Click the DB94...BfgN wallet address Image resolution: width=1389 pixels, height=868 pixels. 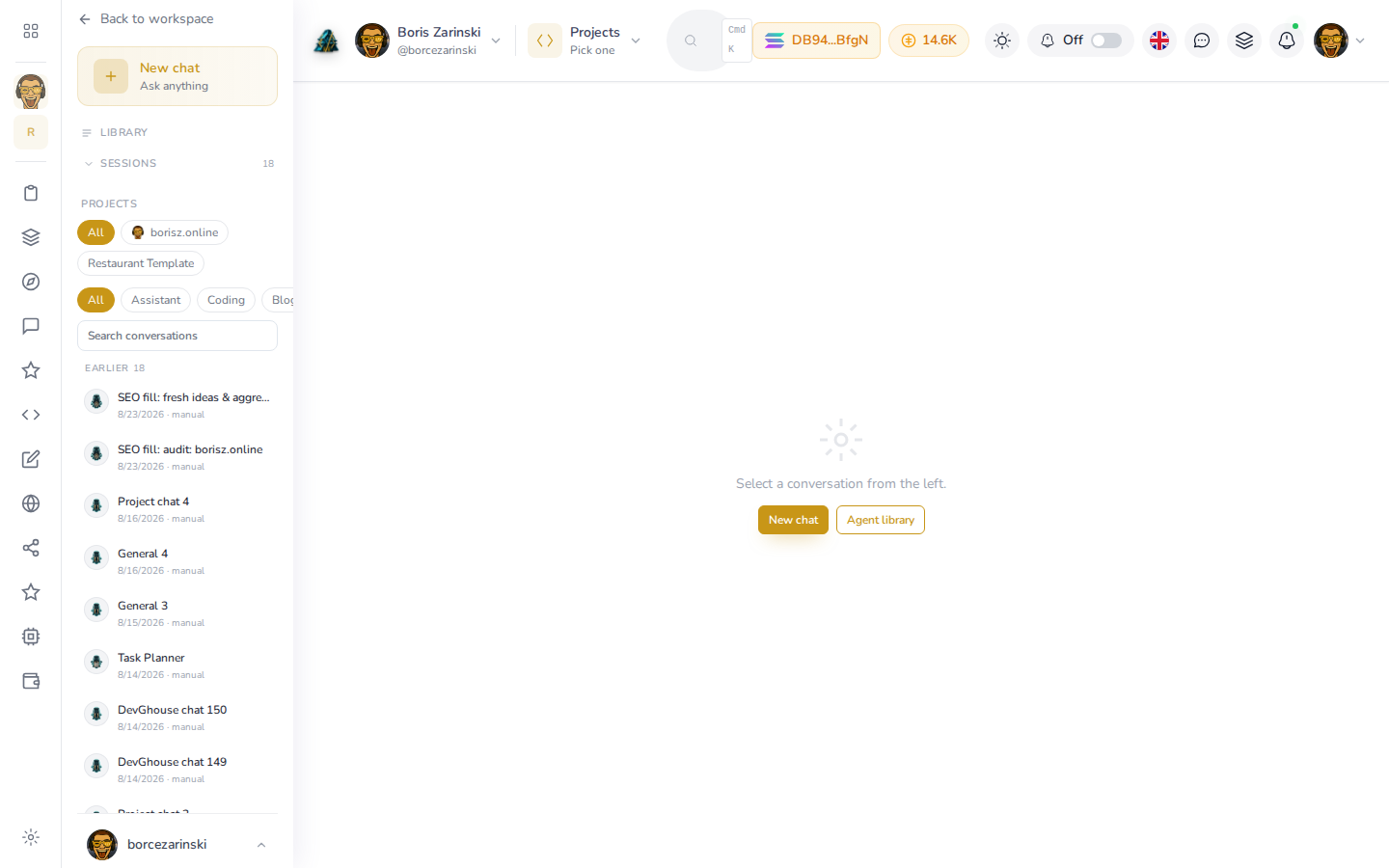click(x=816, y=41)
